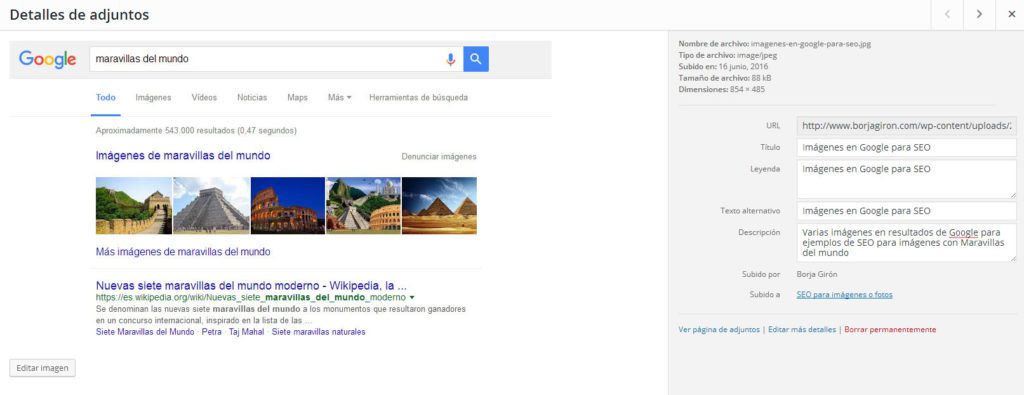Image resolution: width=1024 pixels, height=395 pixels.
Task: Click the Editar imagen button
Action: pos(42,368)
